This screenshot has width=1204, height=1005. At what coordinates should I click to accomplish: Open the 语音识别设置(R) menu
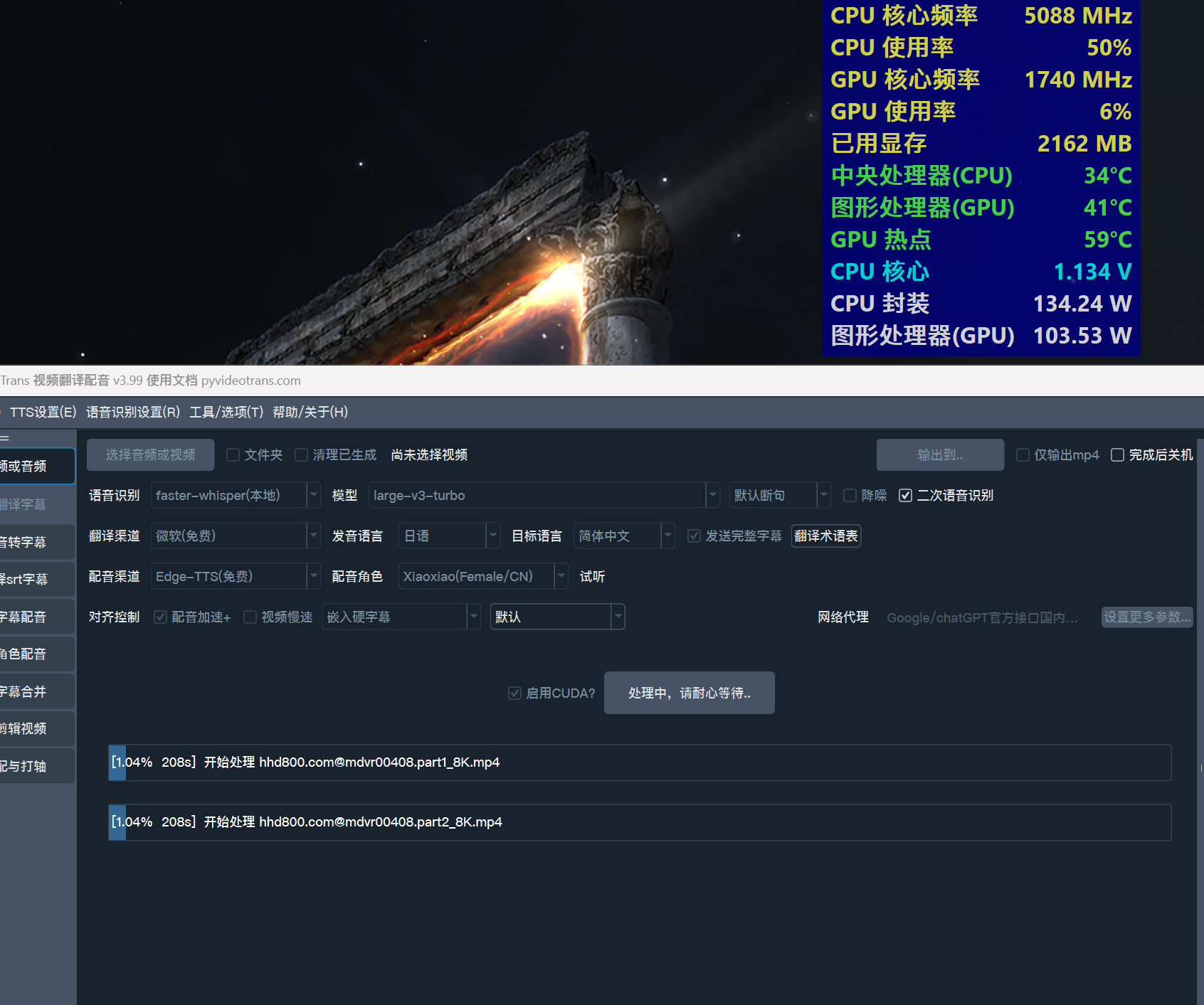(x=133, y=413)
